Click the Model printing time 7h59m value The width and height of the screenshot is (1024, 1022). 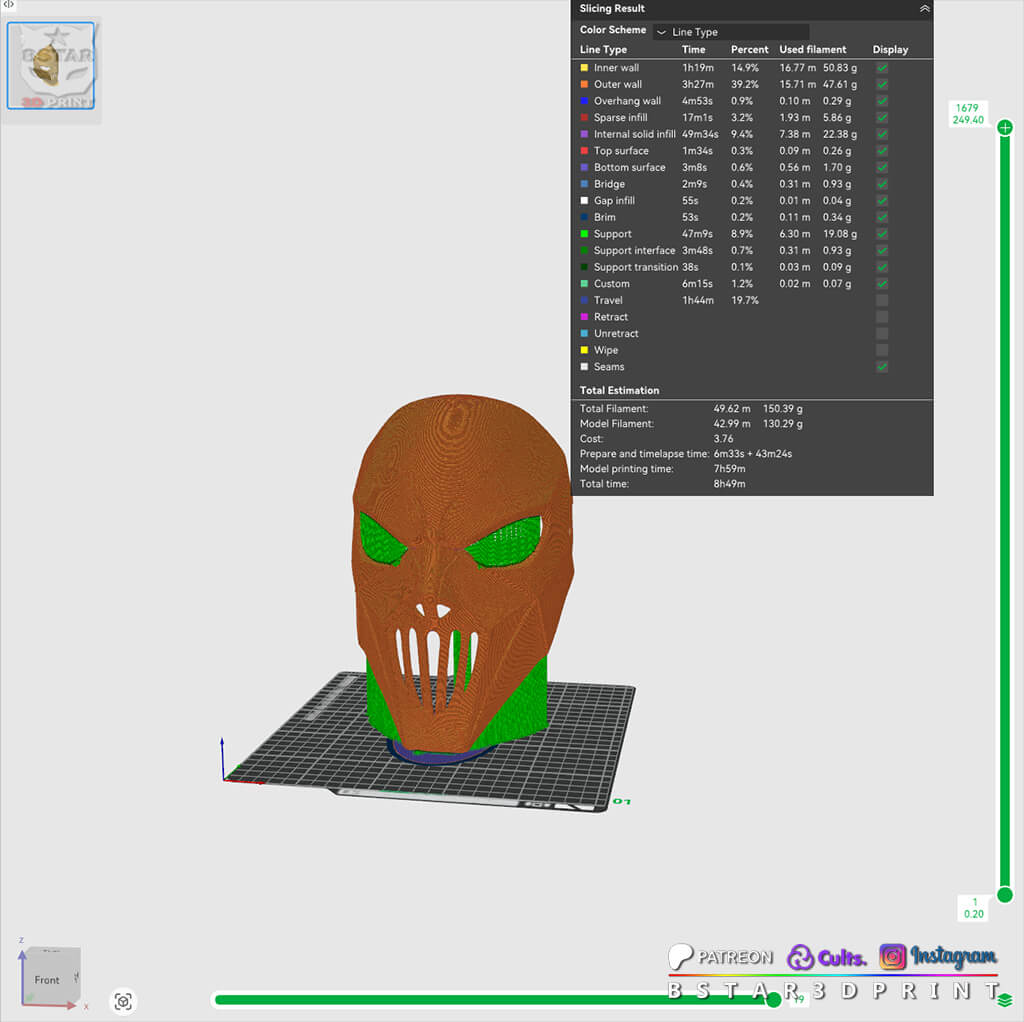pos(729,469)
